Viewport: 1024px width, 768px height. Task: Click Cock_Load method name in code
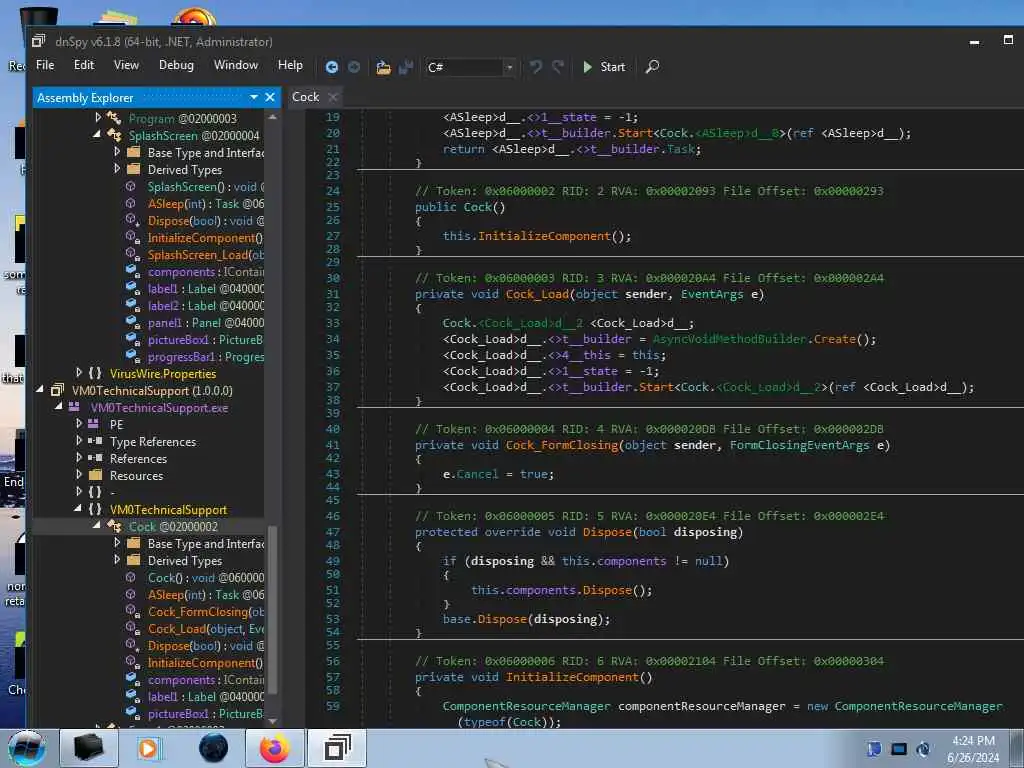pos(537,294)
